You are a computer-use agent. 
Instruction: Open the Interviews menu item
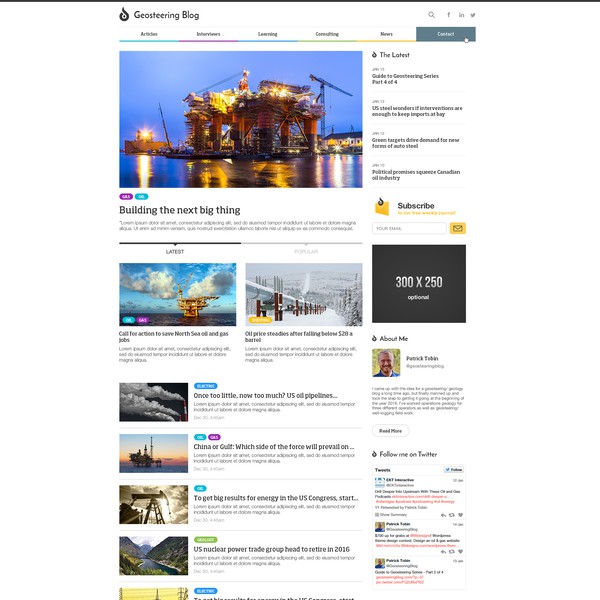tap(208, 34)
